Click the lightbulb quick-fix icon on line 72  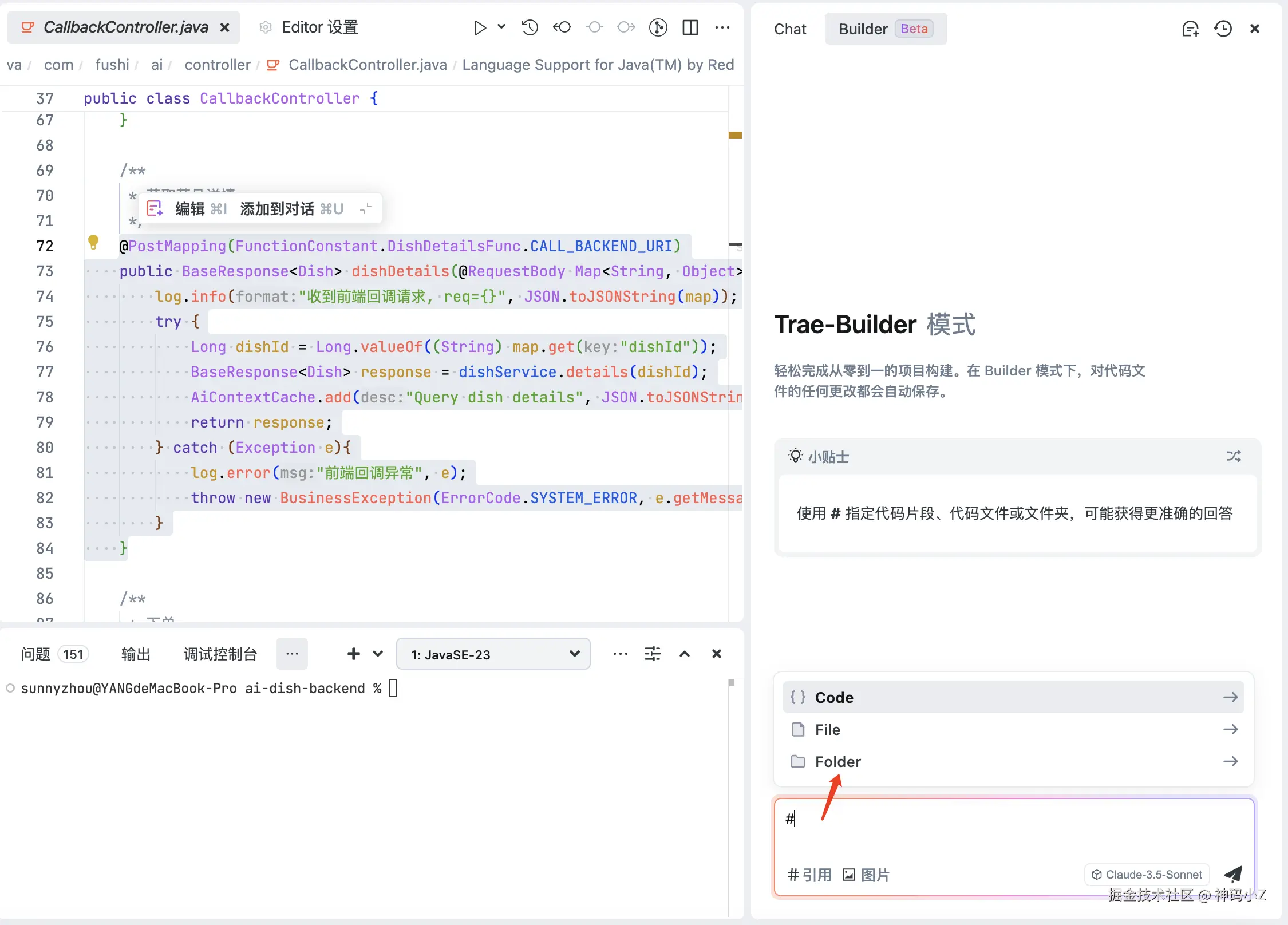point(93,242)
